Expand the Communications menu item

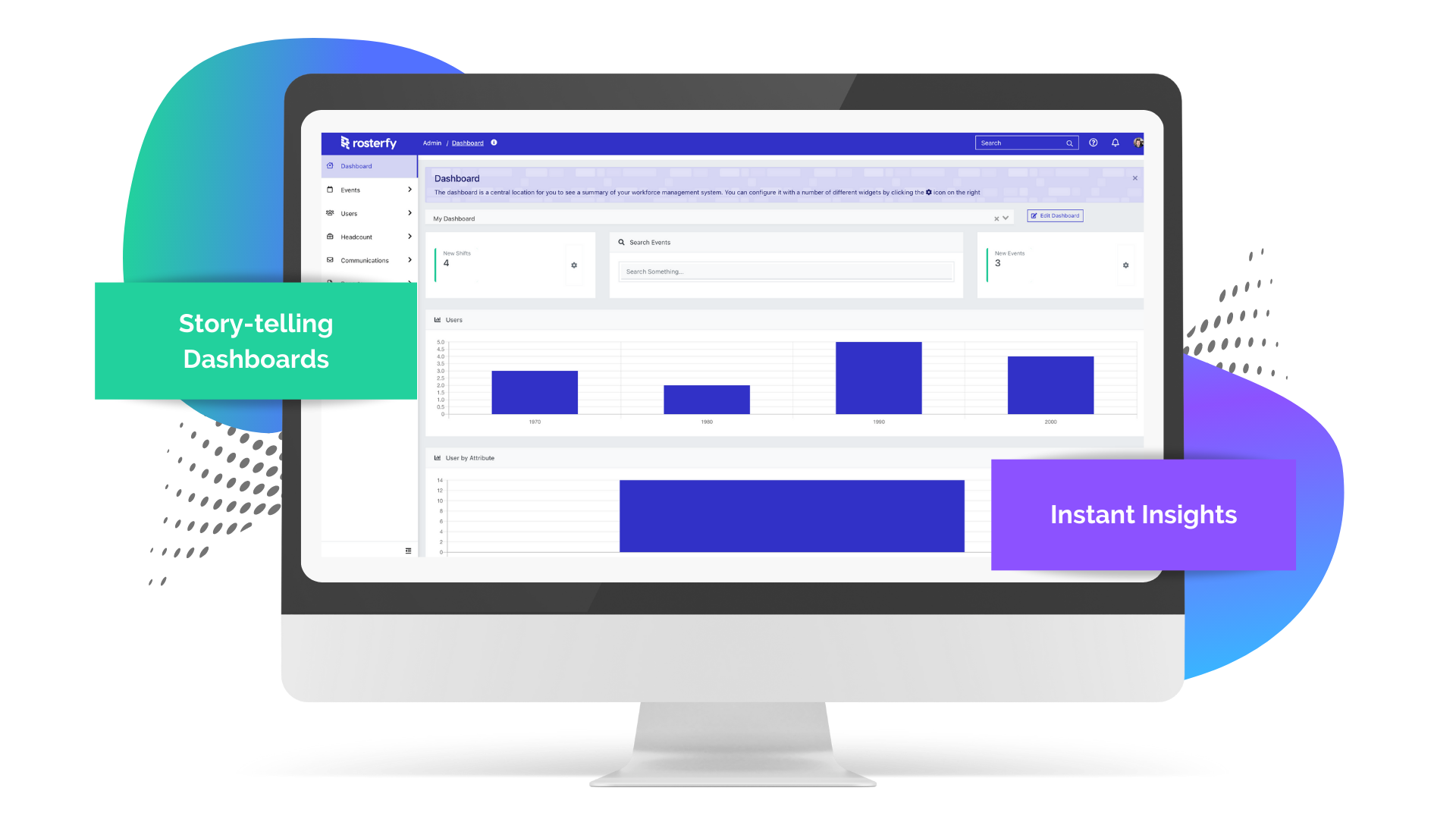pyautogui.click(x=410, y=260)
